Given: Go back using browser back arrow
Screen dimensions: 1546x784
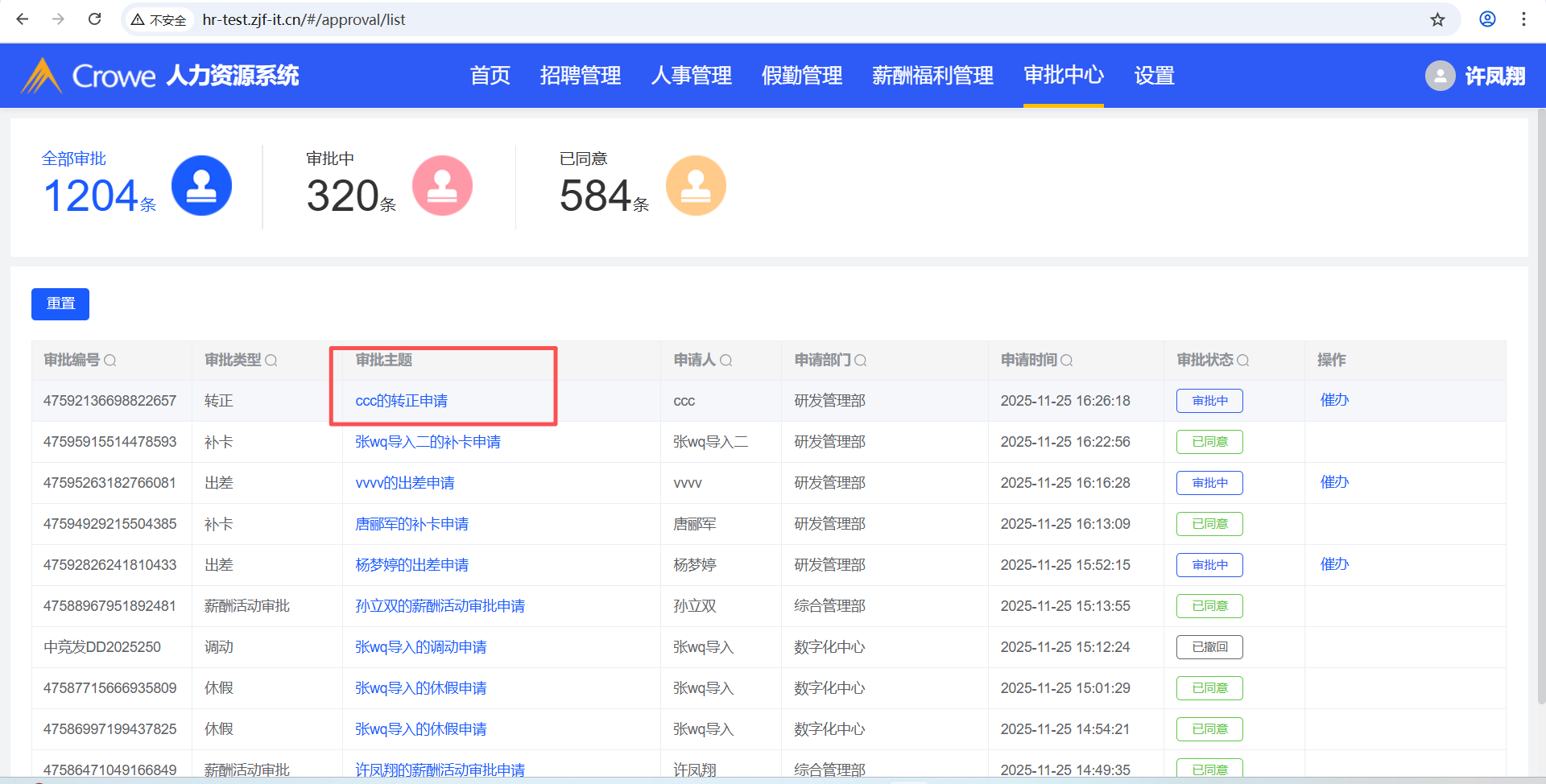Looking at the screenshot, I should click(x=23, y=19).
